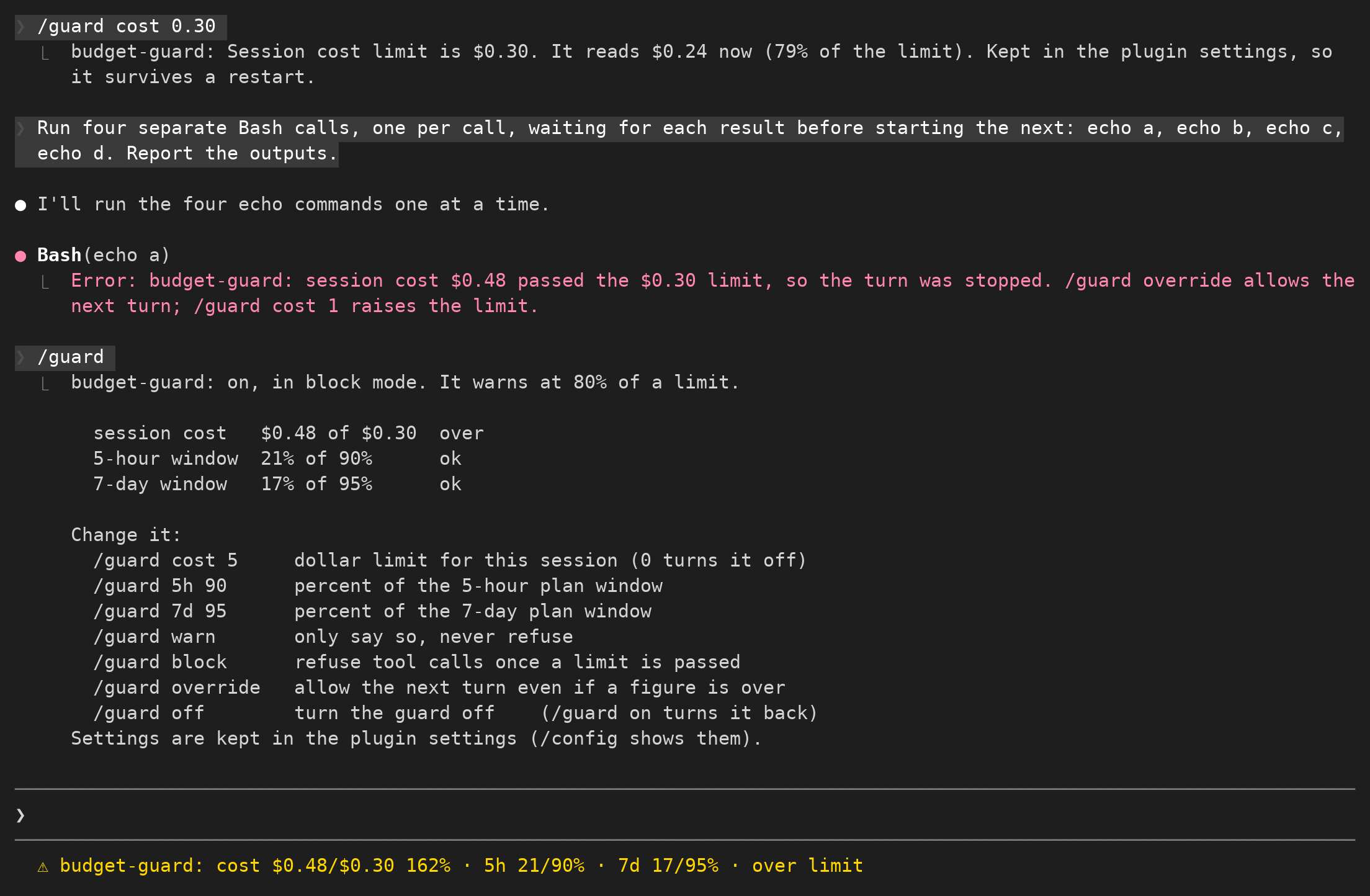Click the "Run four separate Bash calls" user prompt
The height and width of the screenshot is (896, 1370).
tap(679, 141)
